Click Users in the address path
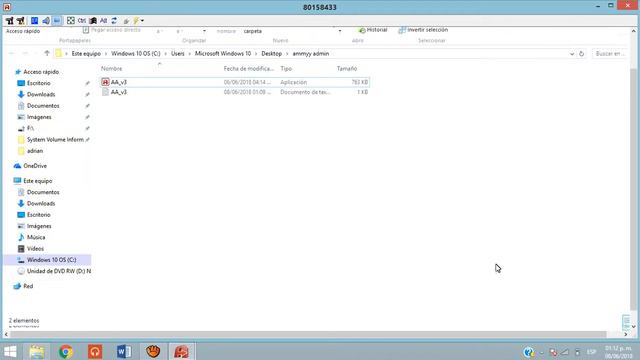 (x=178, y=53)
